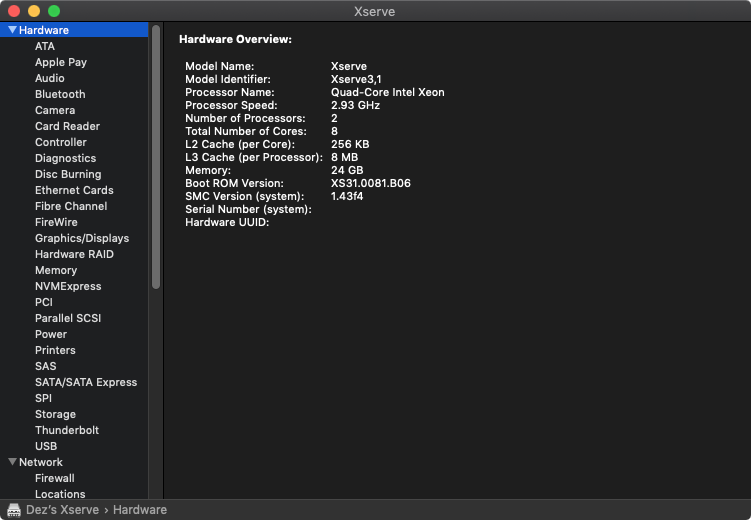Show Graphics/Displays information

(82, 238)
